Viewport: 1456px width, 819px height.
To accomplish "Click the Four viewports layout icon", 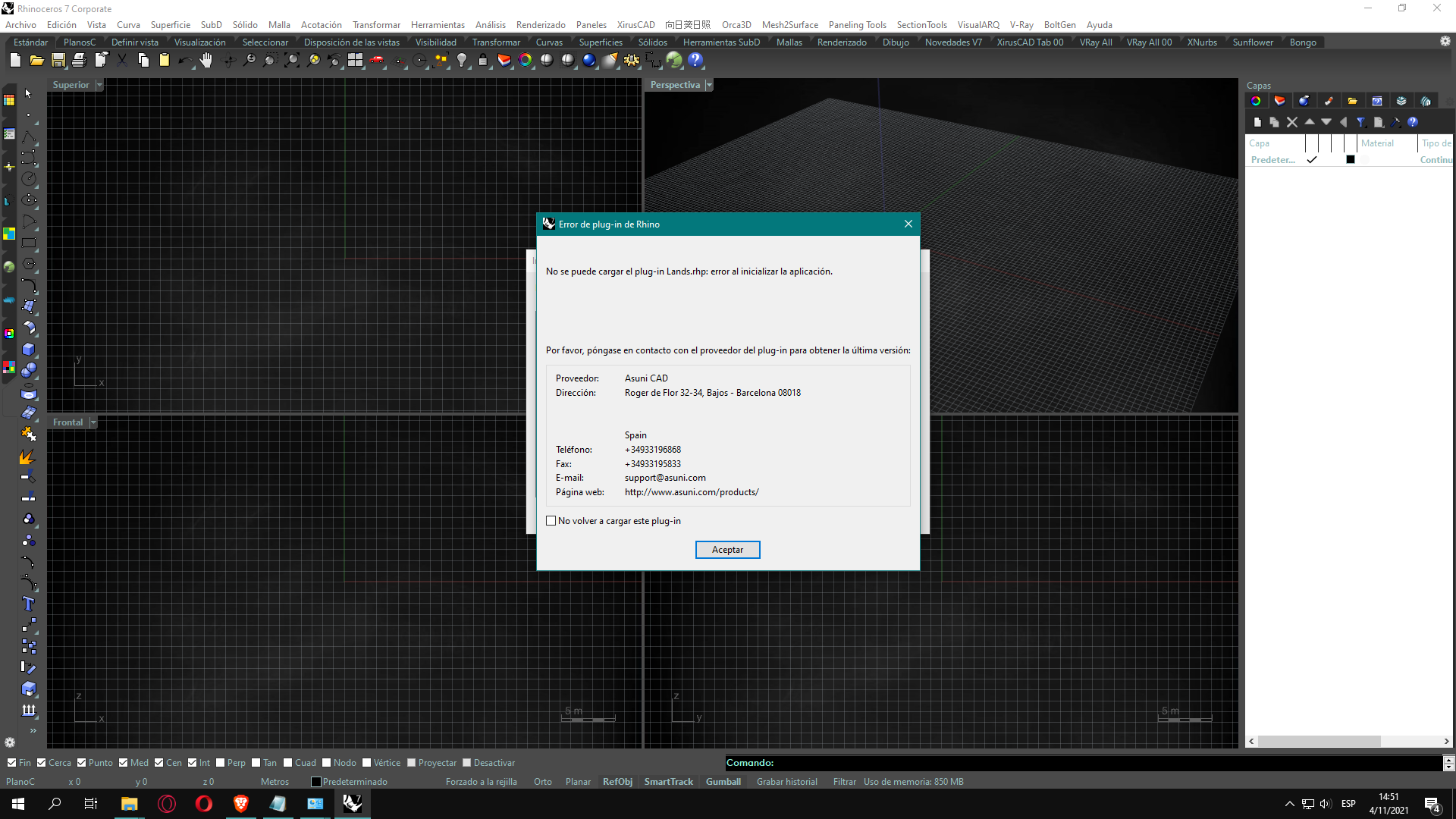I will [x=355, y=60].
